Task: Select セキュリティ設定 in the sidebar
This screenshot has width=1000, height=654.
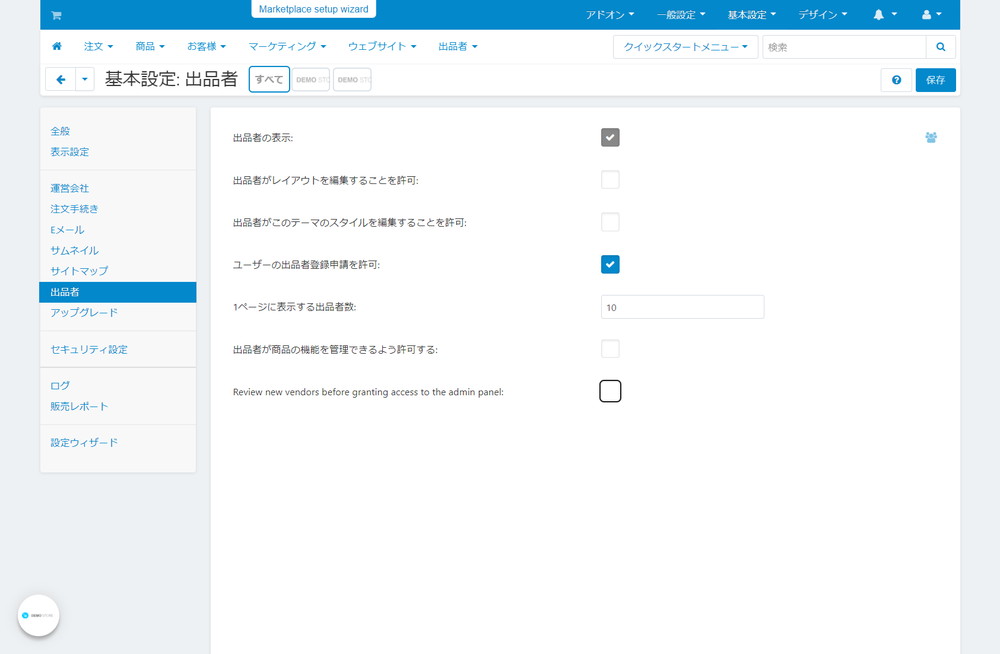Action: click(x=89, y=350)
